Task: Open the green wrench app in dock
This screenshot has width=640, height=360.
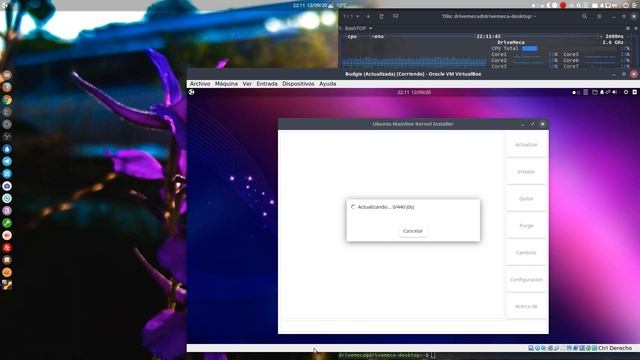Action: (7, 223)
